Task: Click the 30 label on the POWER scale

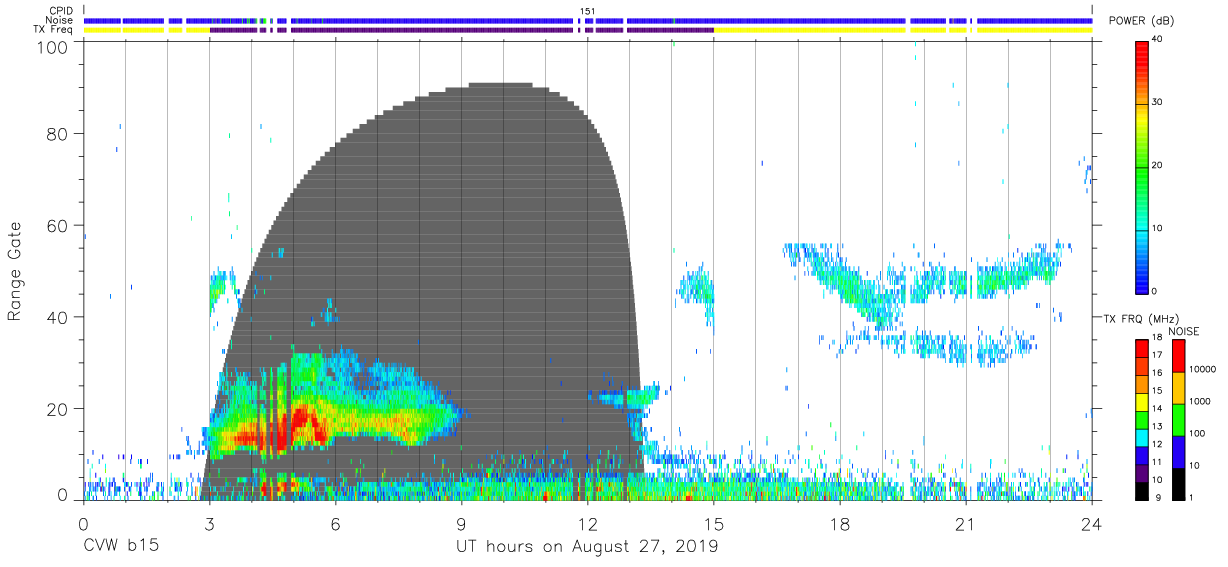Action: 1158,102
